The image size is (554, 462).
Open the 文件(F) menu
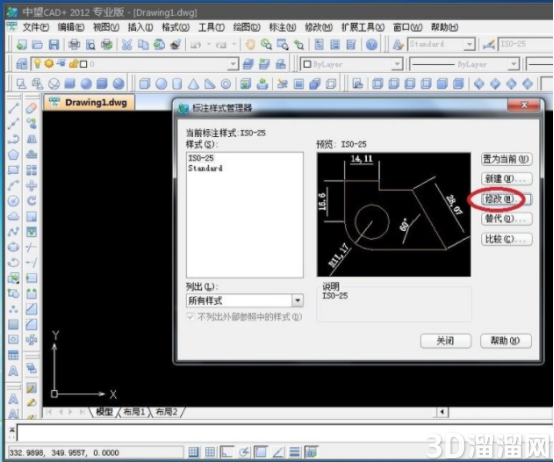(35, 27)
